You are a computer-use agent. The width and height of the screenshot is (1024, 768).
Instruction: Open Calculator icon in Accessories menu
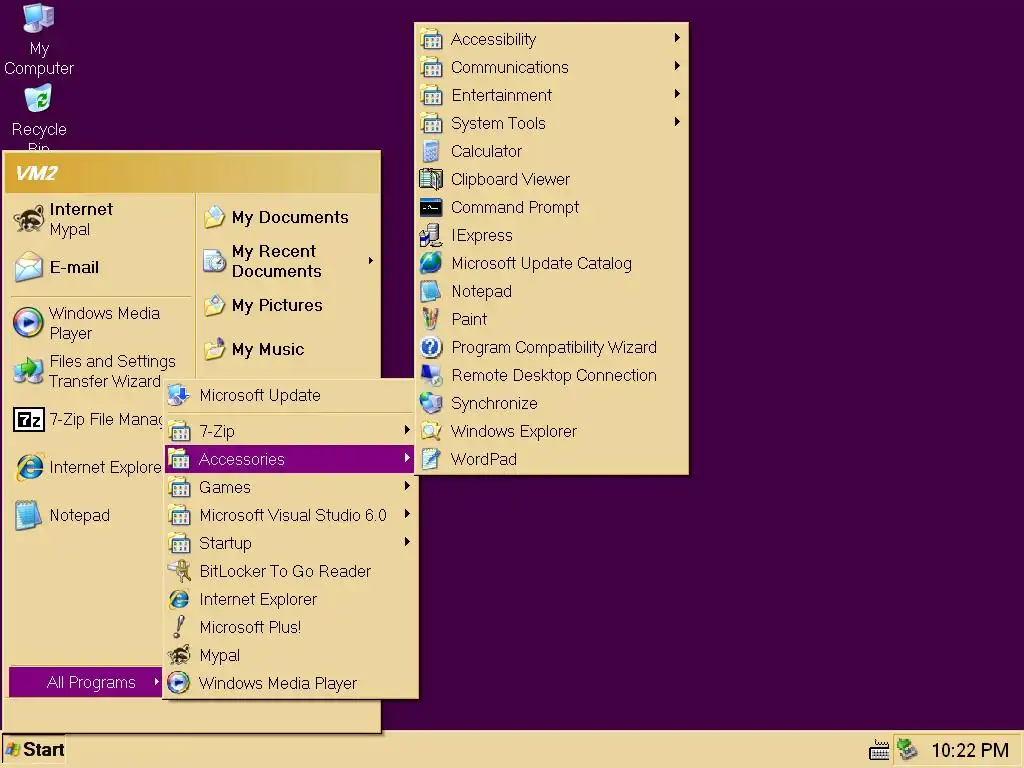click(431, 152)
